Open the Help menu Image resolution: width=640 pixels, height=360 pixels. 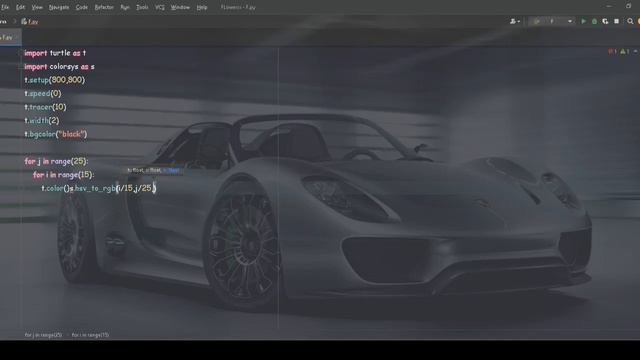pyautogui.click(x=202, y=7)
